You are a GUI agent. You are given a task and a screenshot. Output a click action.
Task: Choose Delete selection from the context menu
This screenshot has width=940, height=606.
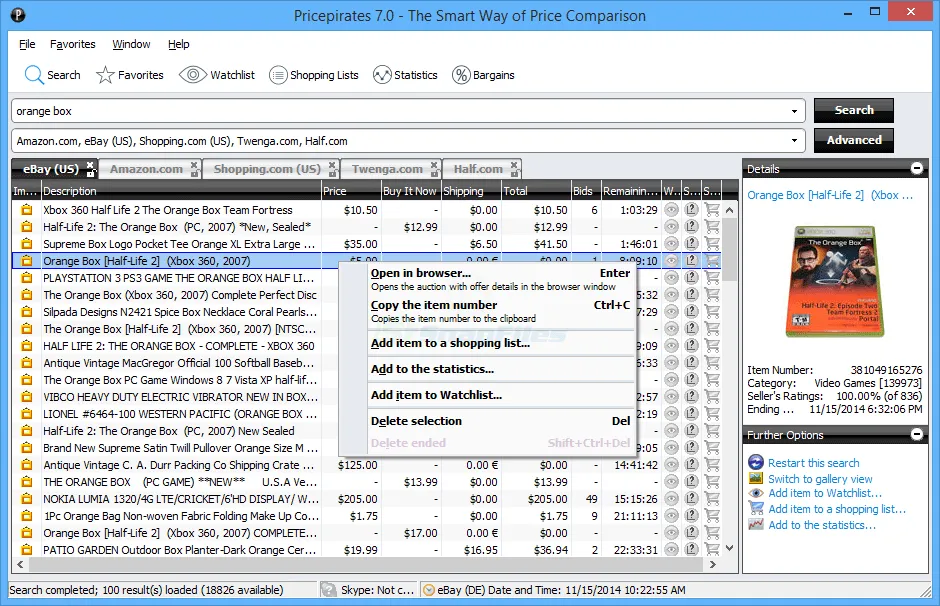tap(501, 421)
